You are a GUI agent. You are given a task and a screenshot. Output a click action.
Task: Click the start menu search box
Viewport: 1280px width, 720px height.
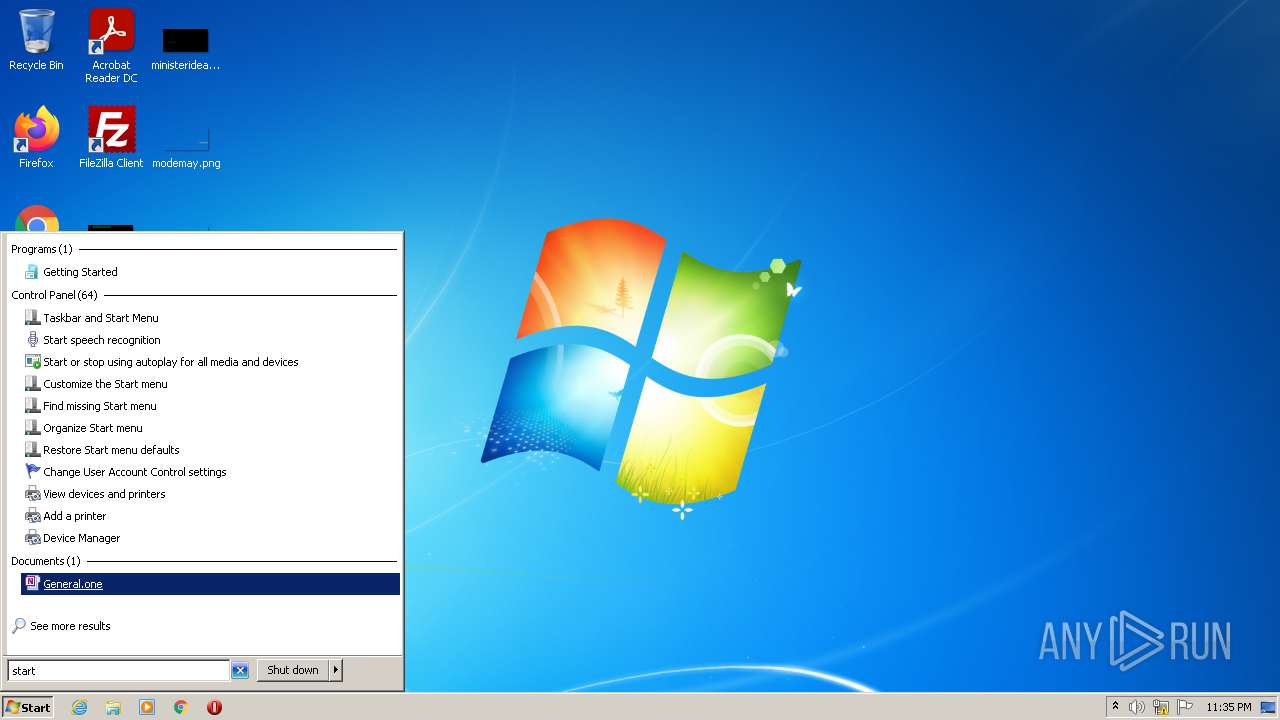[118, 671]
